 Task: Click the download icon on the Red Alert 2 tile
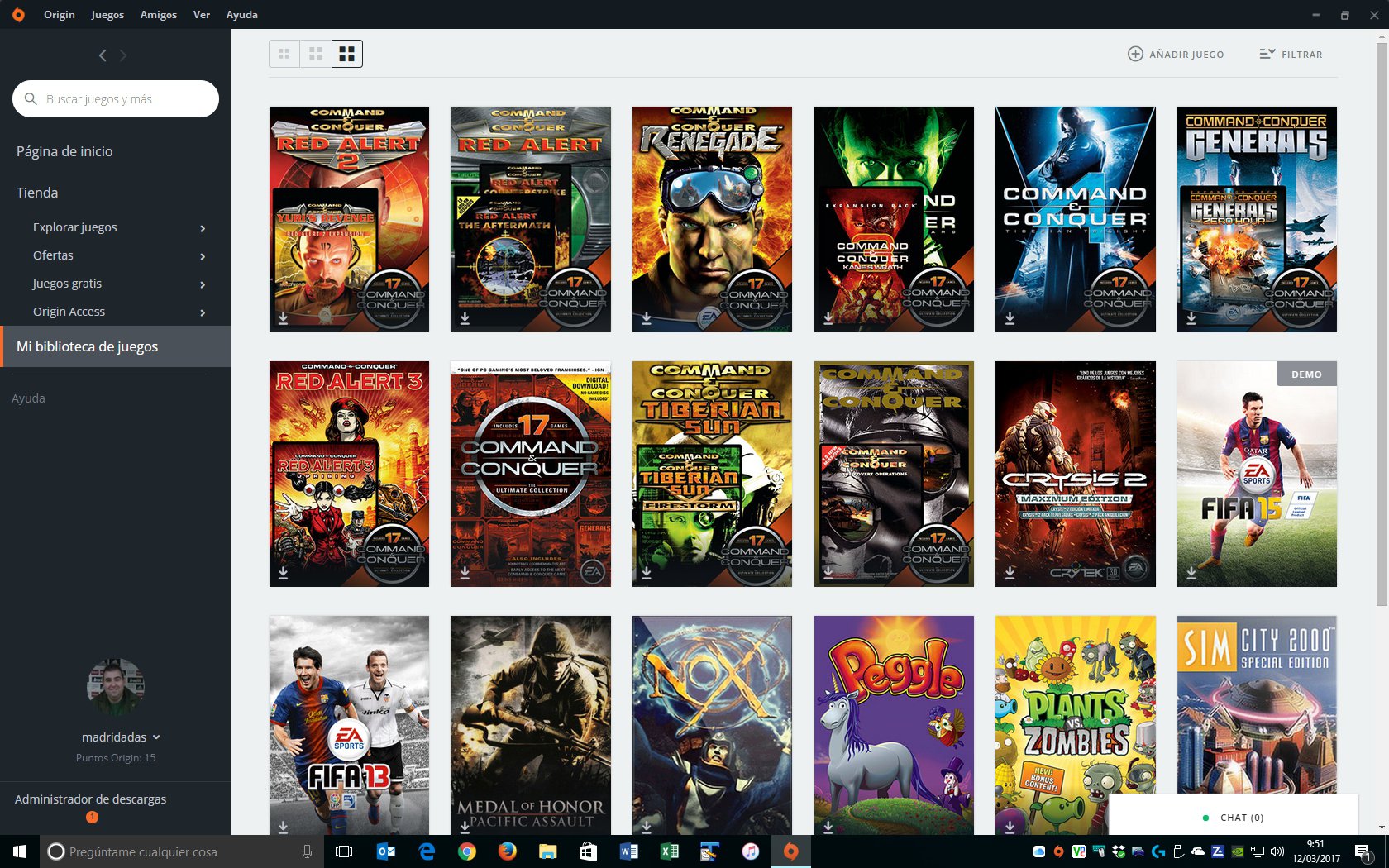point(283,317)
